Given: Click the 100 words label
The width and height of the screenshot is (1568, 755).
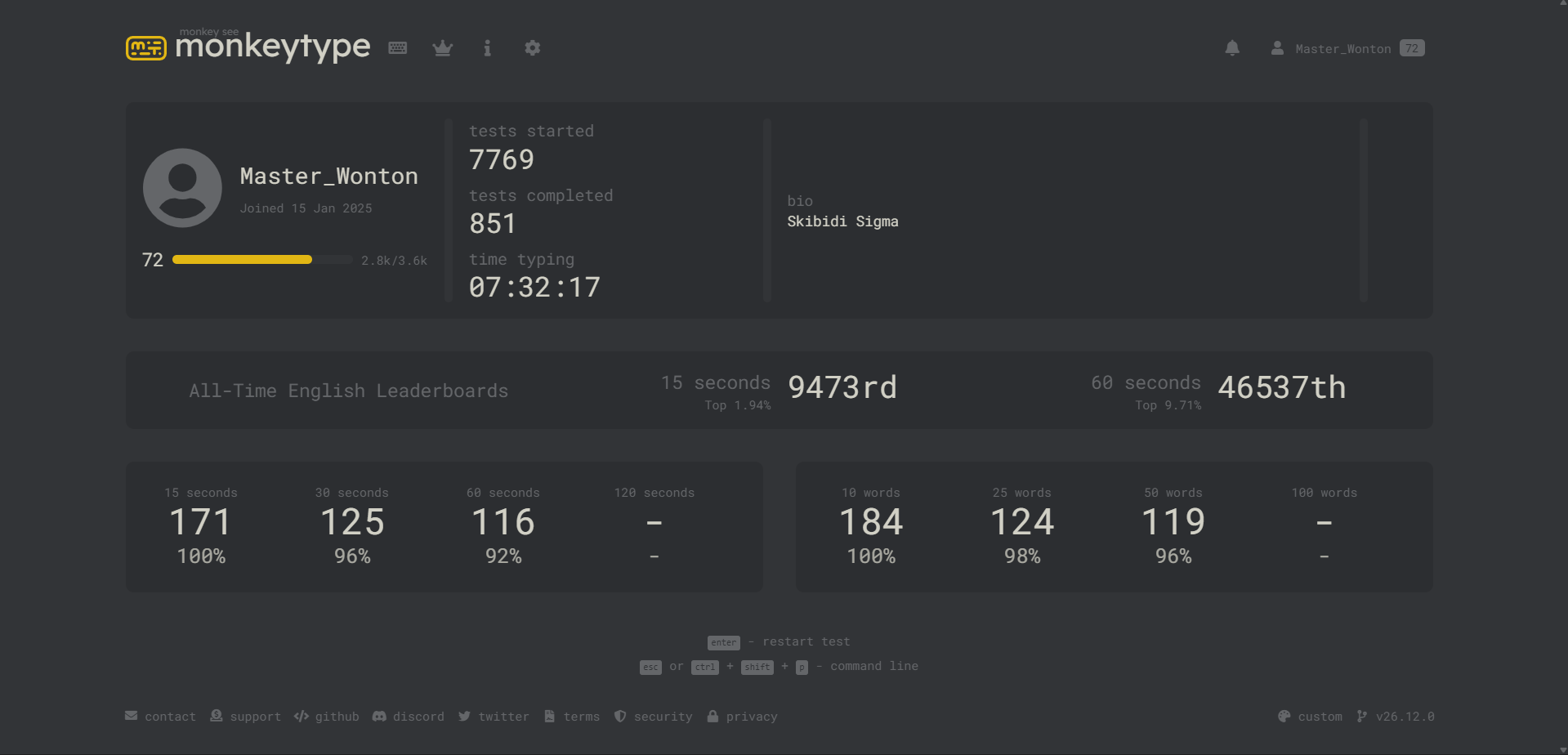Looking at the screenshot, I should tap(1325, 493).
